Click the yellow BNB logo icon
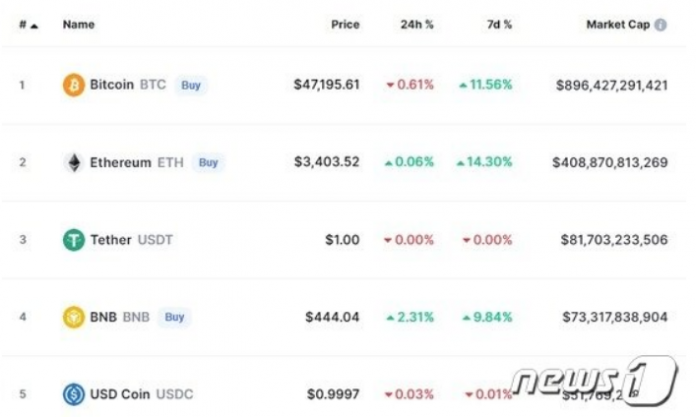The height and width of the screenshot is (417, 696). (x=74, y=317)
